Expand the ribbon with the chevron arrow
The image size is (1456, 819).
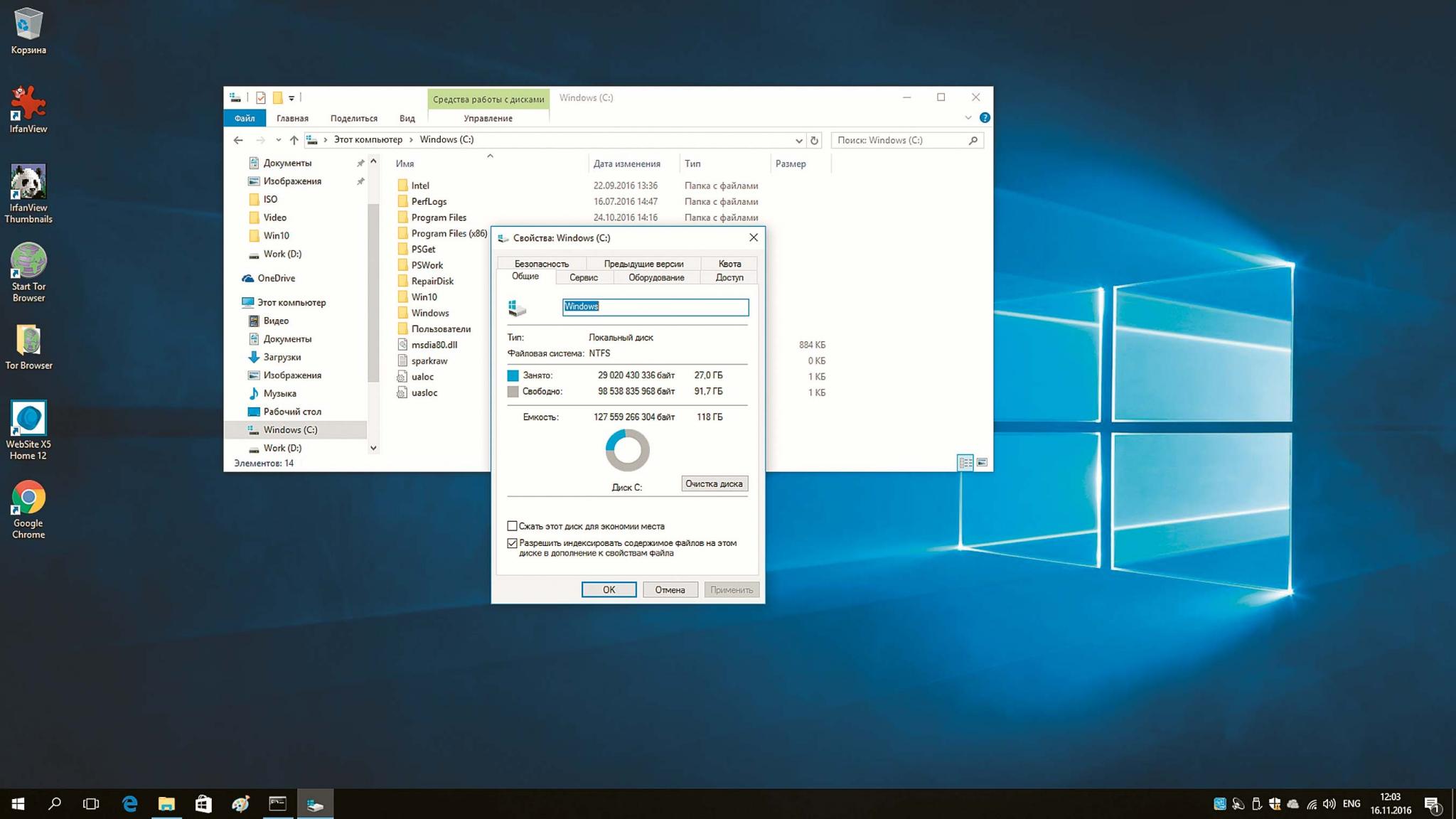point(968,118)
